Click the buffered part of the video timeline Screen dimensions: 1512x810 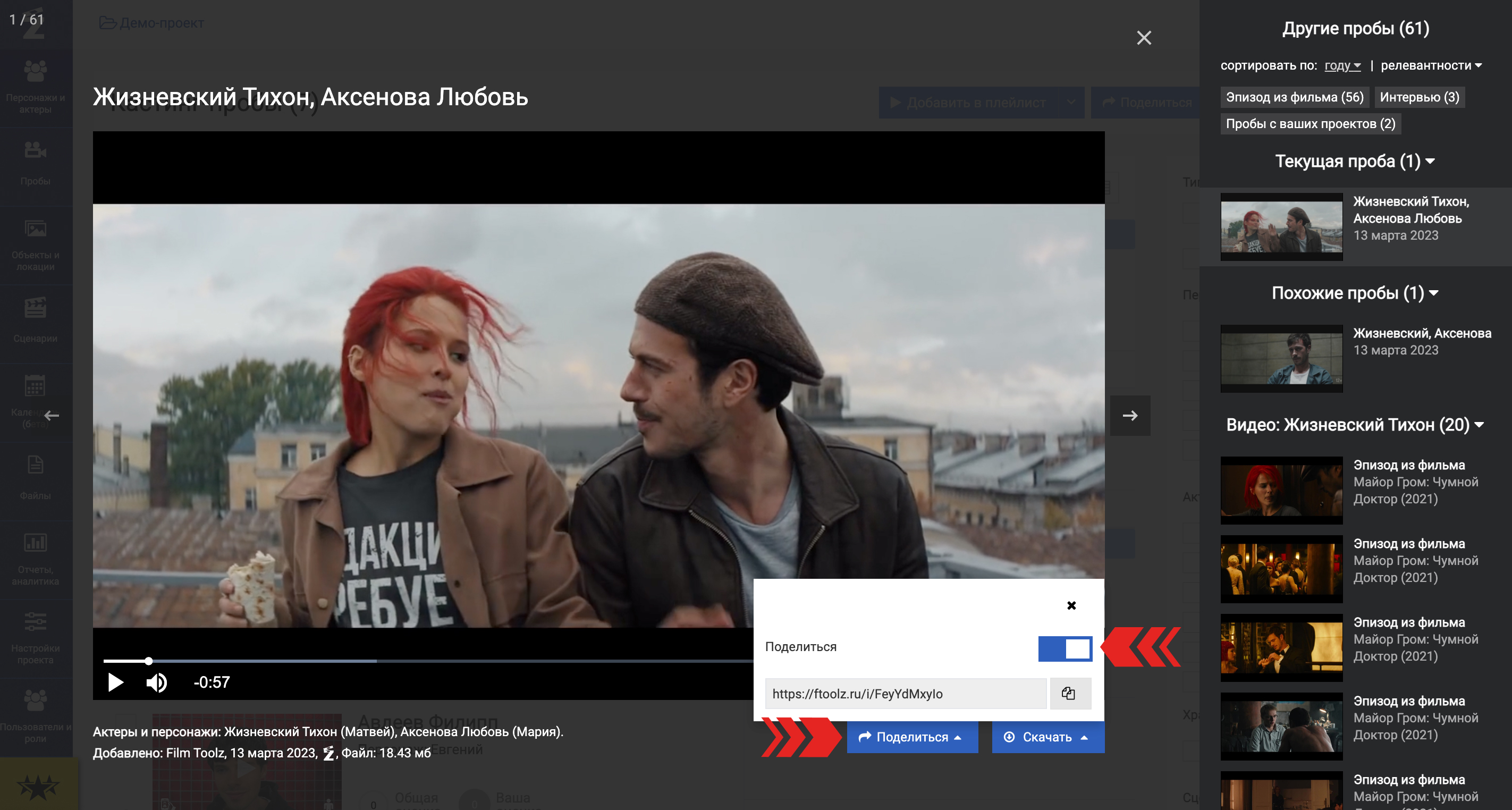point(264,661)
